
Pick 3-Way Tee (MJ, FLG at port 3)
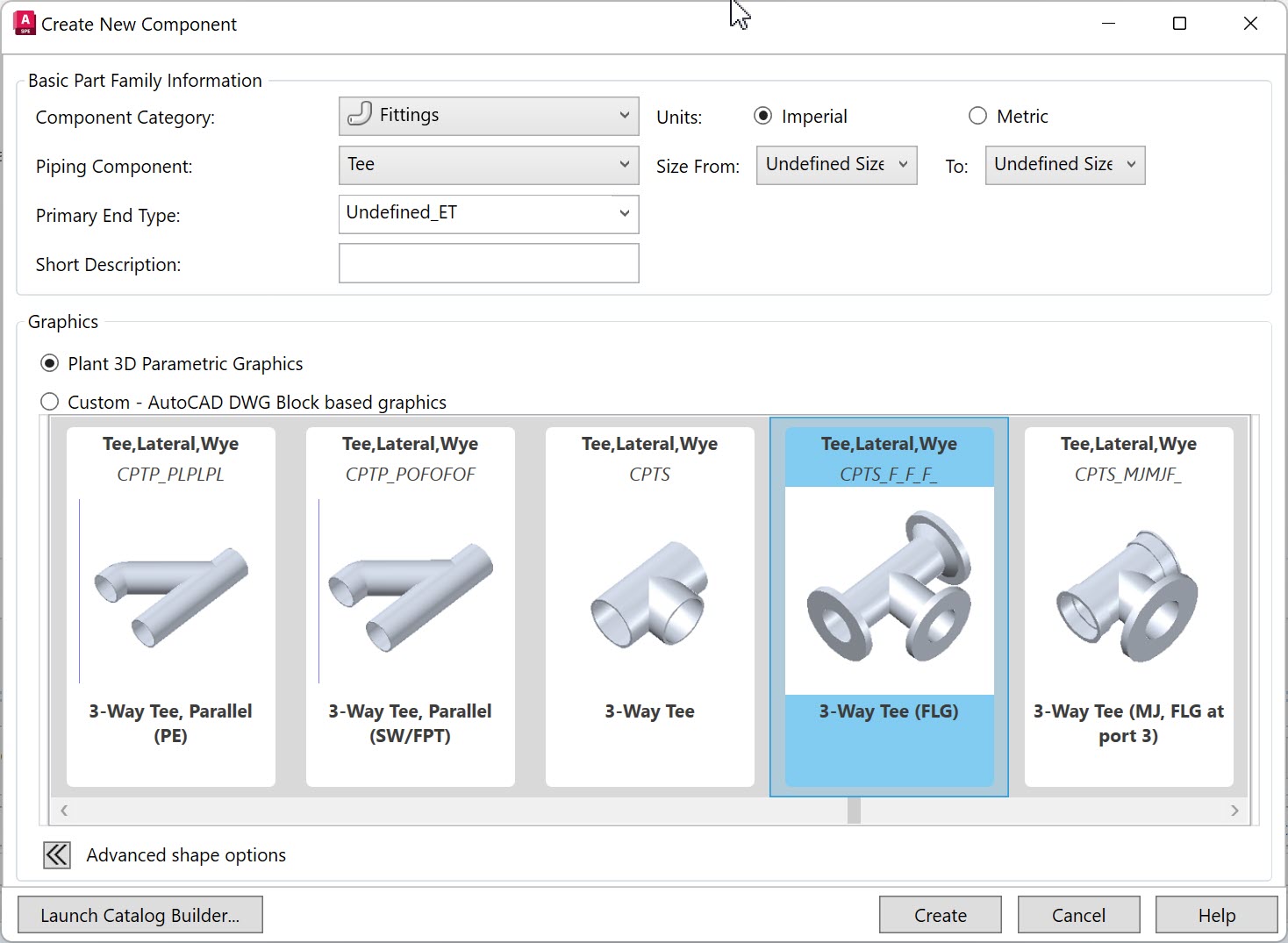point(1129,607)
